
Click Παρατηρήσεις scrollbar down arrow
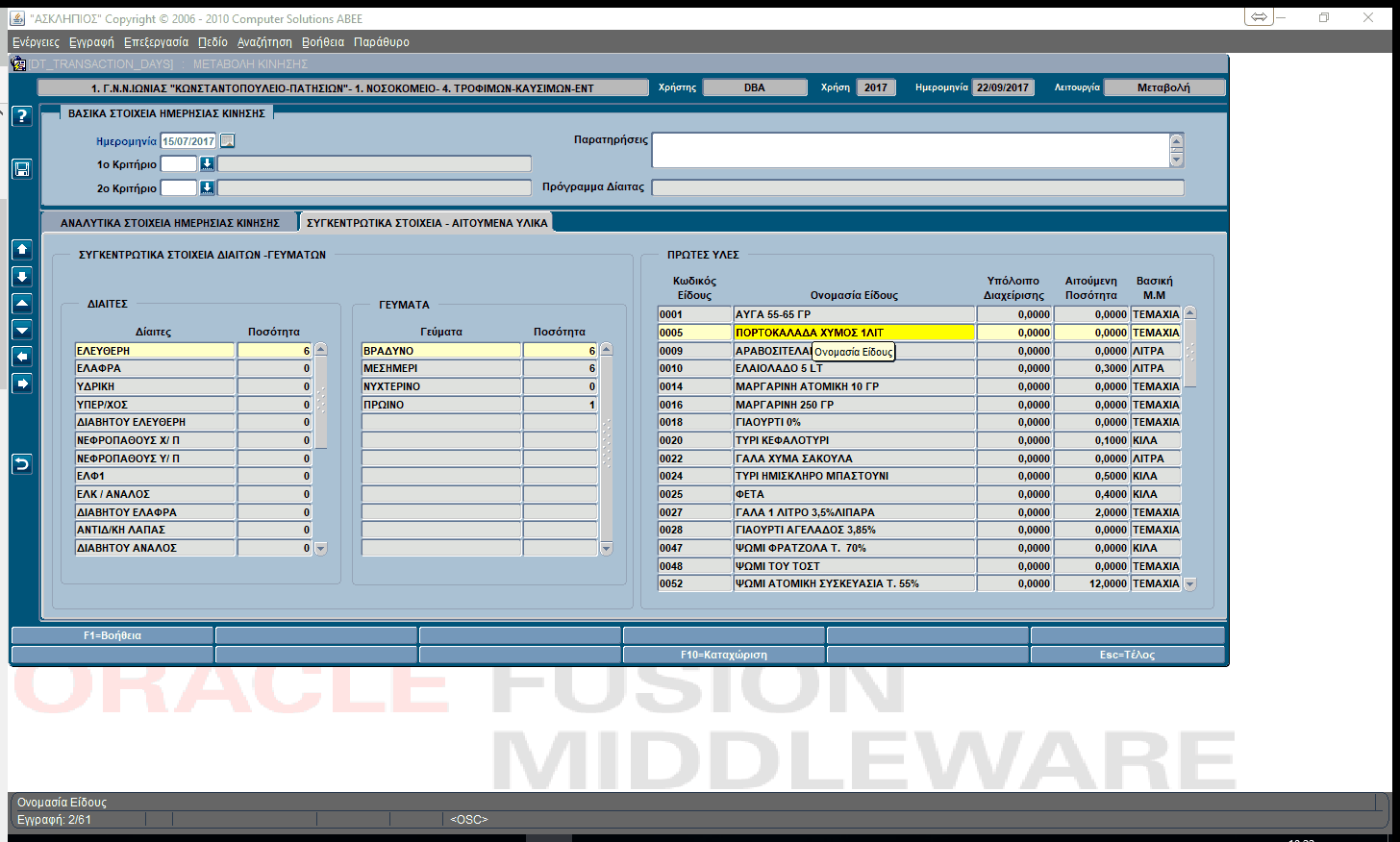(1177, 161)
